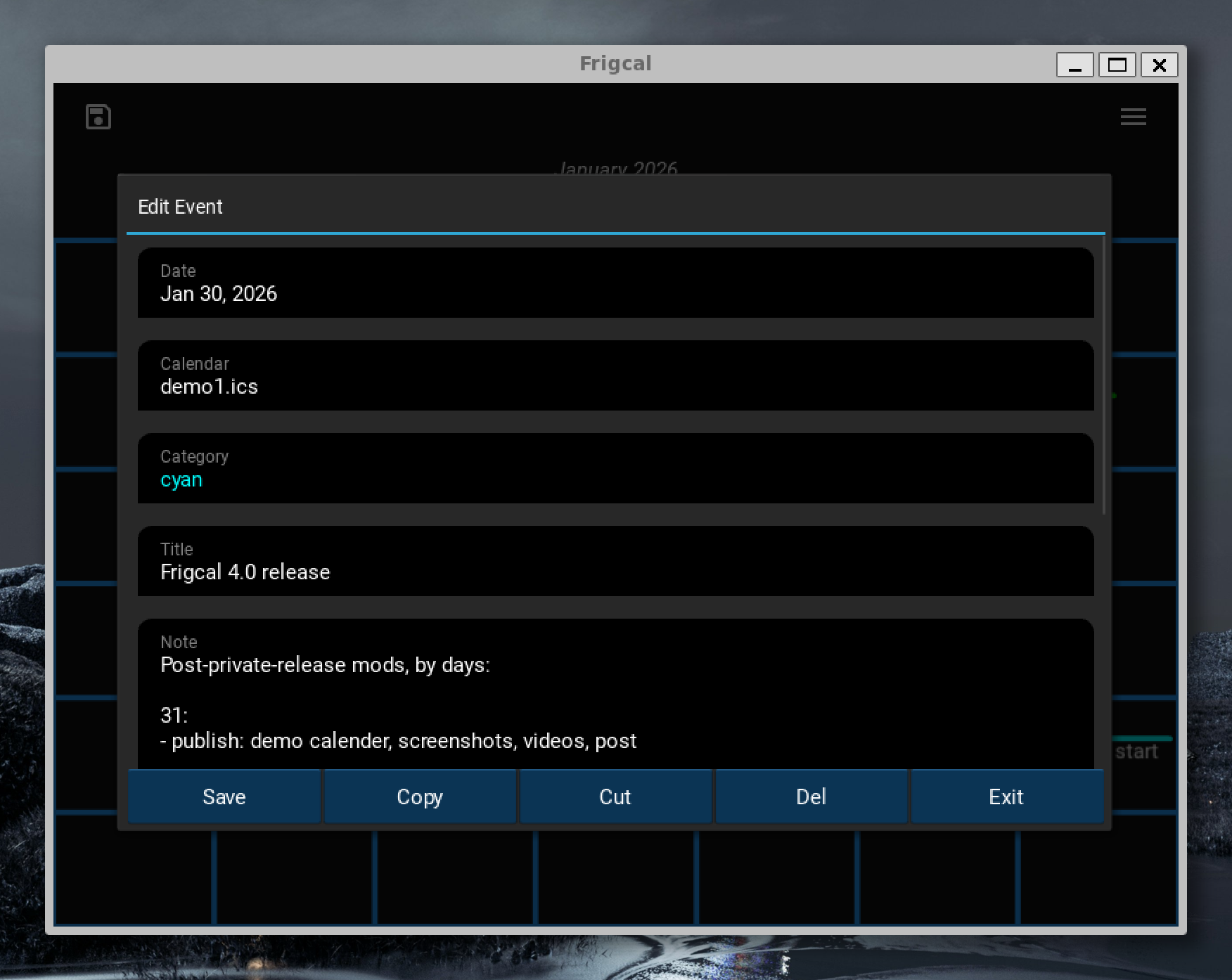1232x980 pixels.
Task: Click into the Note text area
Action: point(615,694)
